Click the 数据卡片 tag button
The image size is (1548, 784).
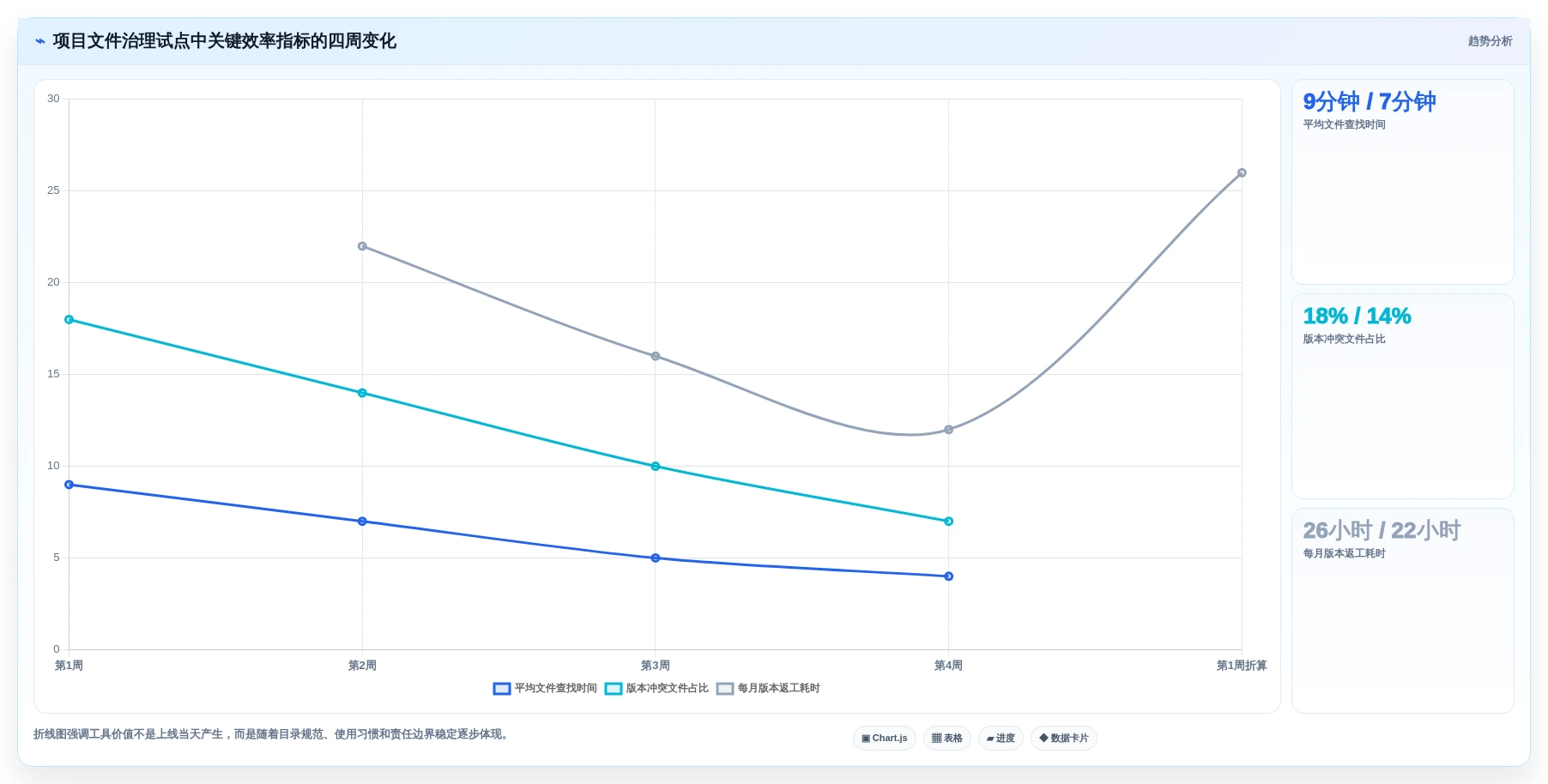click(x=1064, y=738)
